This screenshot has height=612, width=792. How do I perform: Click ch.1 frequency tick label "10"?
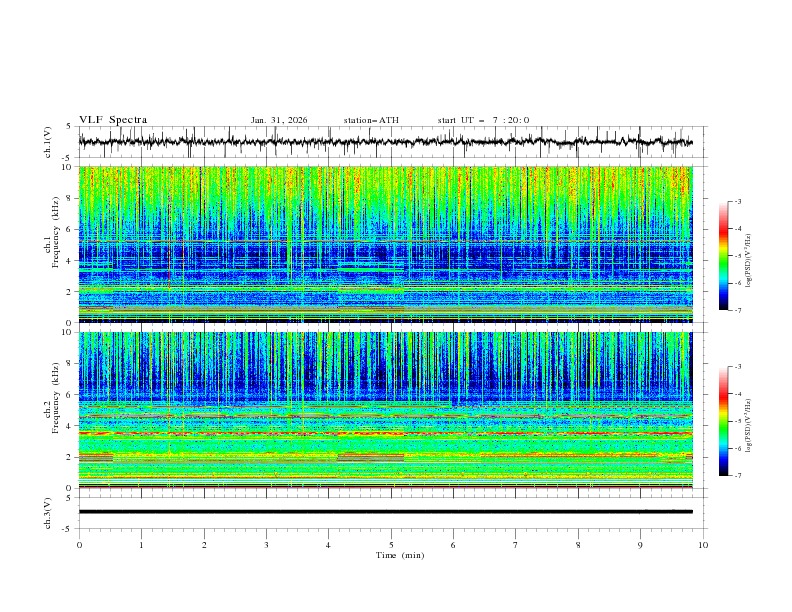[x=67, y=167]
